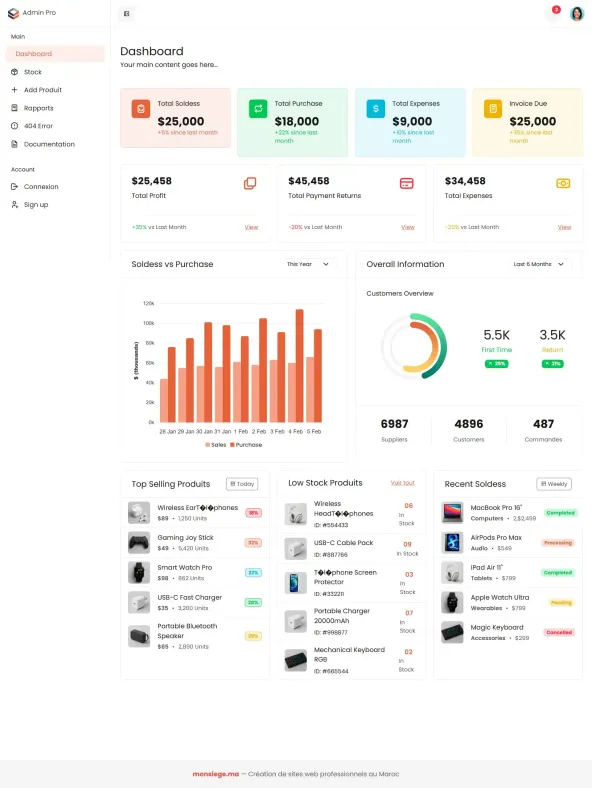
Task: Open the monsiege.ma footer link
Action: coord(216,774)
